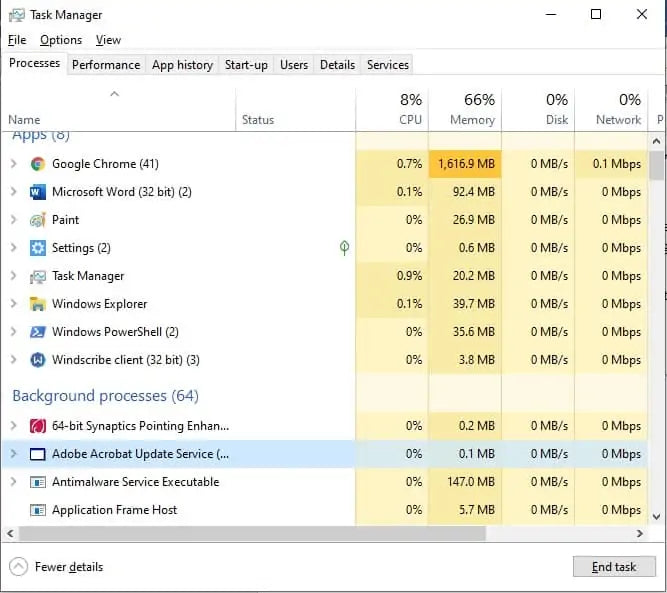Select the Antimalware Service Executable row
This screenshot has height=593, width=667.
pyautogui.click(x=135, y=482)
